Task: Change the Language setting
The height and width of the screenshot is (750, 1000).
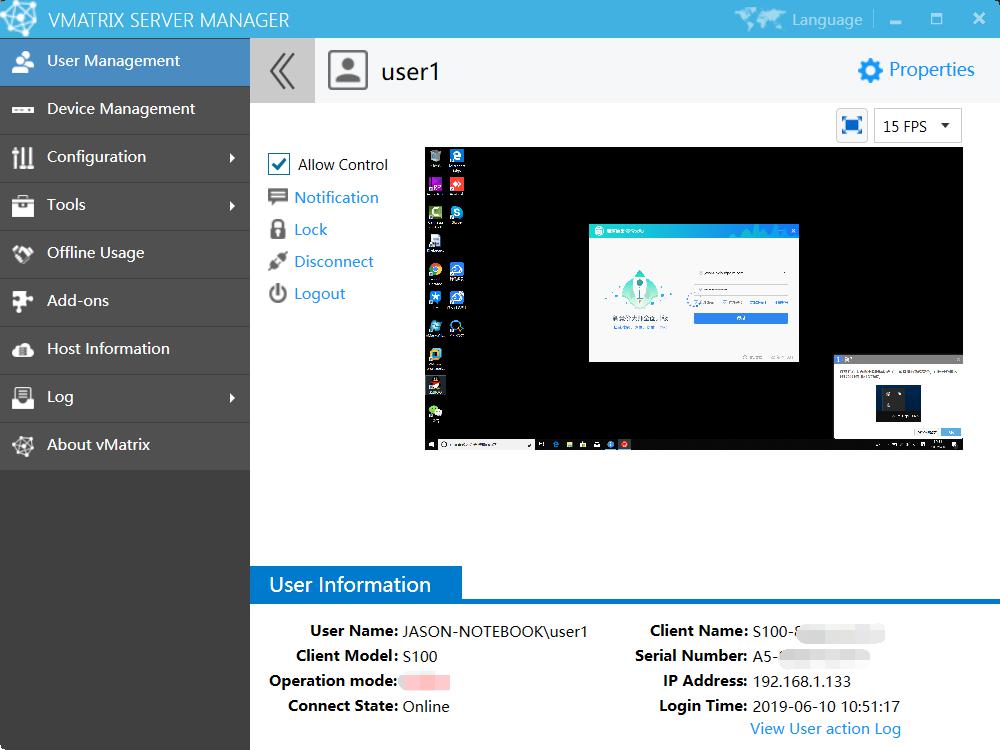Action: (827, 20)
